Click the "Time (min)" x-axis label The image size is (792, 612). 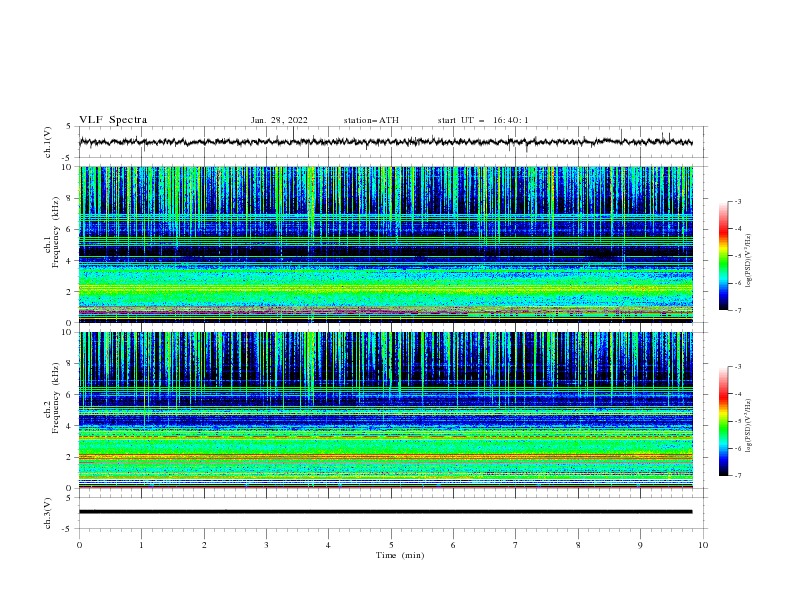[400, 555]
